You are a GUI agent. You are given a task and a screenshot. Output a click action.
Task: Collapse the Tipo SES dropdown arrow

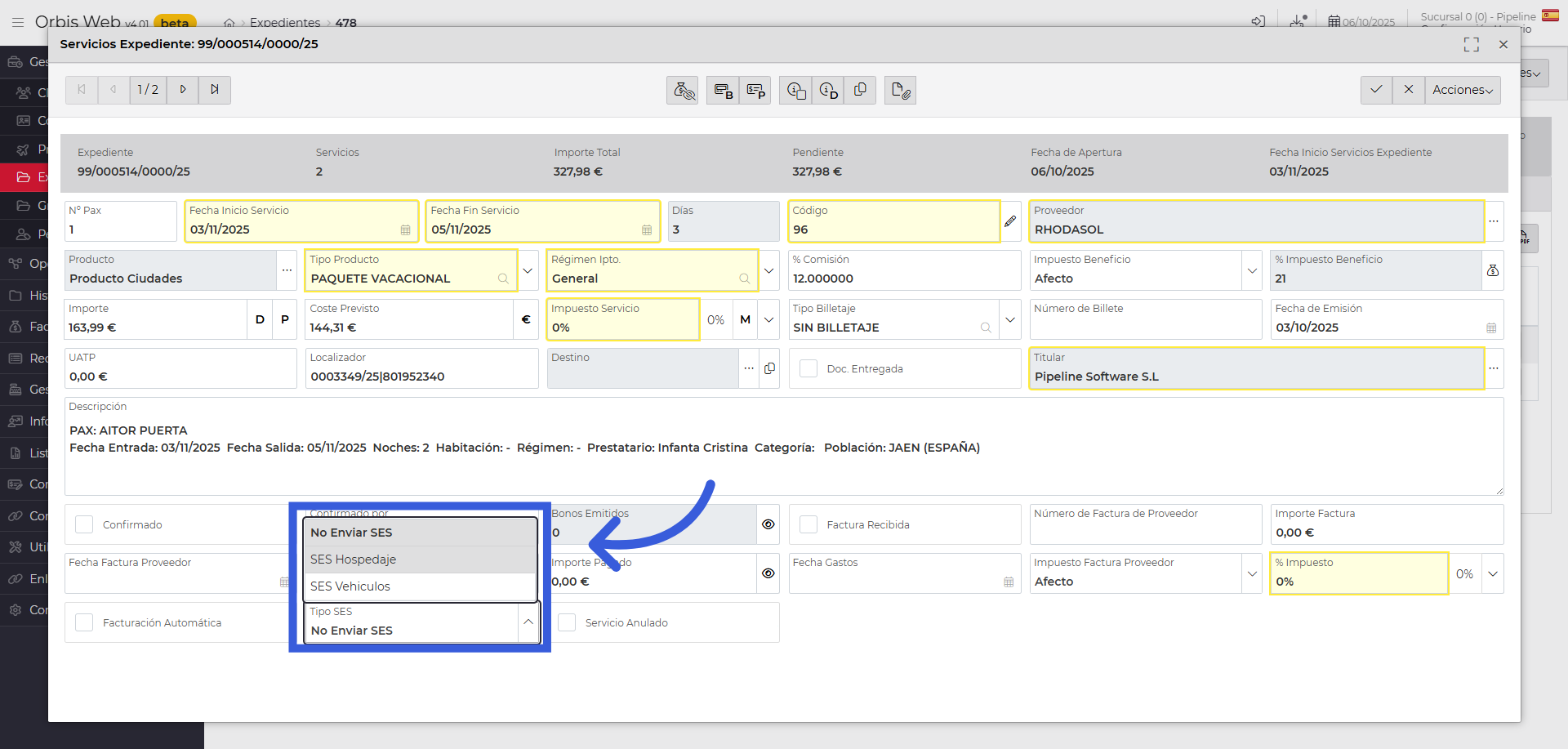[x=528, y=622]
